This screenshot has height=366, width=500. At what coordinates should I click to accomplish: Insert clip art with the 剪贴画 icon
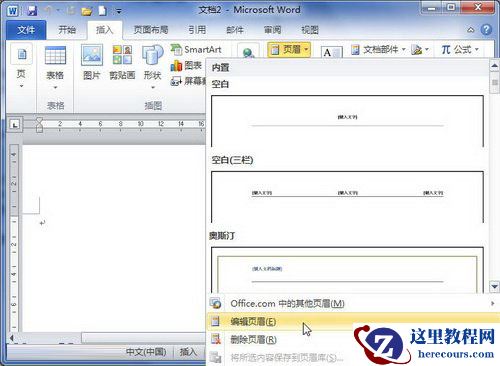122,63
